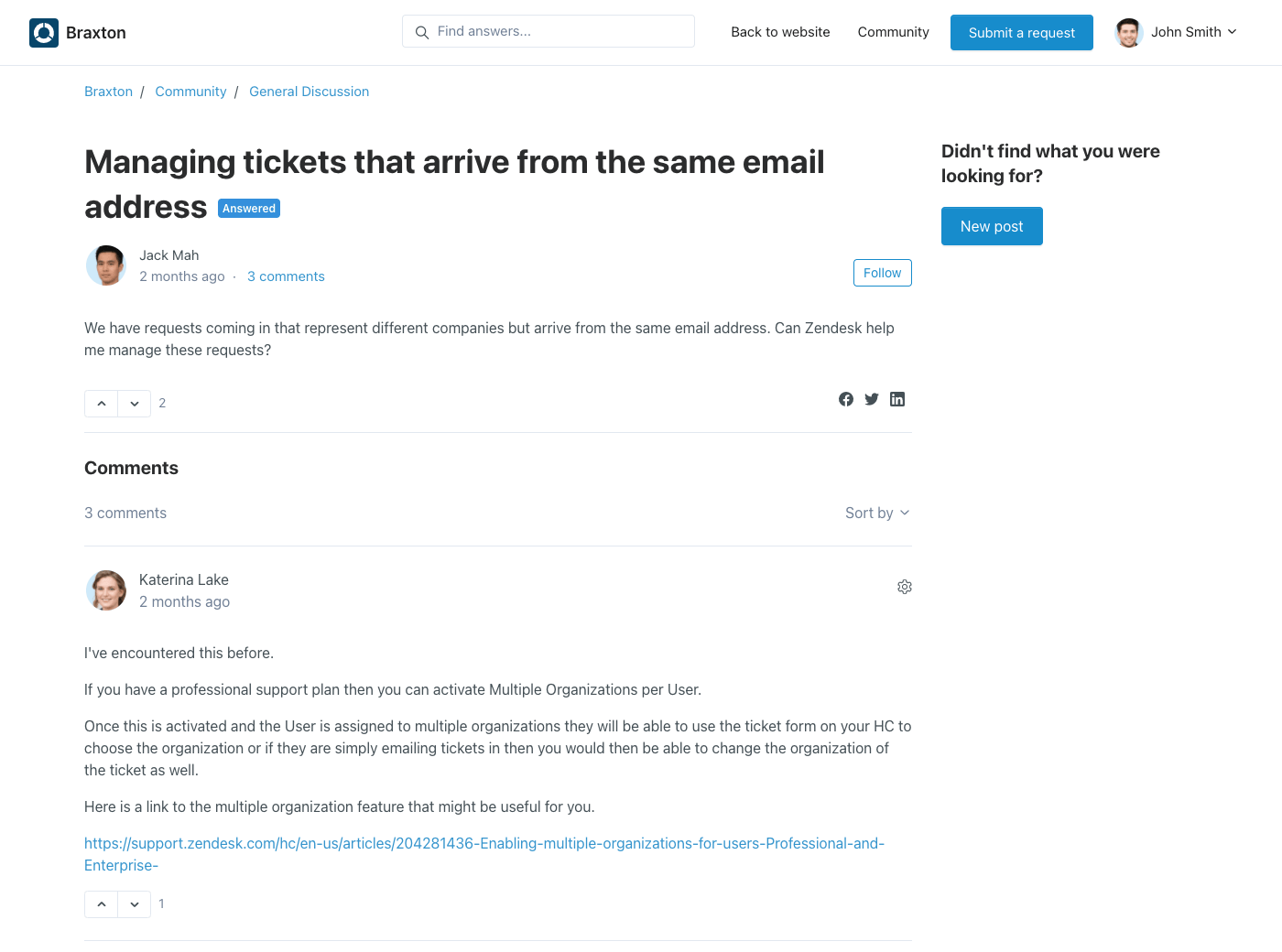Go to Community in top navigation
This screenshot has width=1282, height=952.
[x=893, y=32]
